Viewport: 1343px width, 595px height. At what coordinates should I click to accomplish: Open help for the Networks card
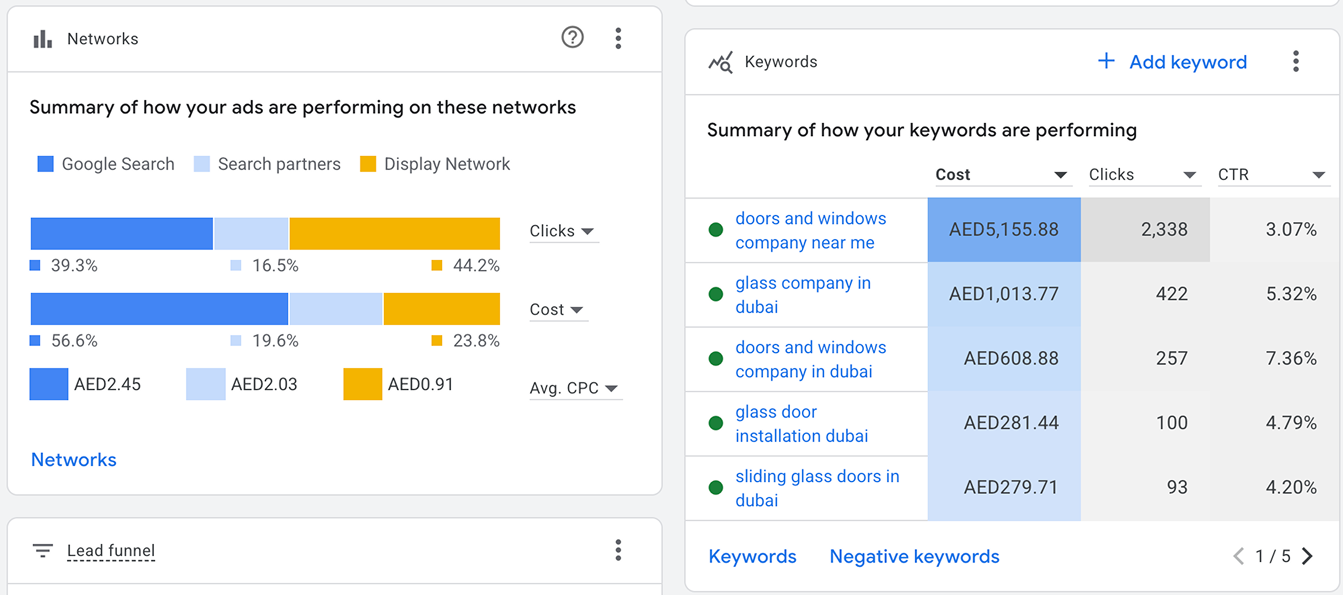(x=572, y=38)
